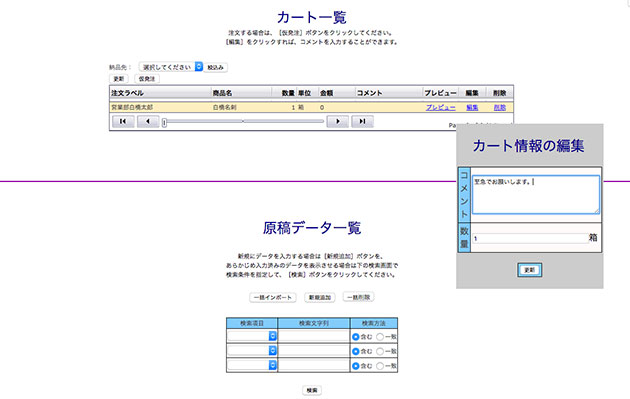
Task: Click the 仮発注 provisional order button
Action: click(x=147, y=79)
